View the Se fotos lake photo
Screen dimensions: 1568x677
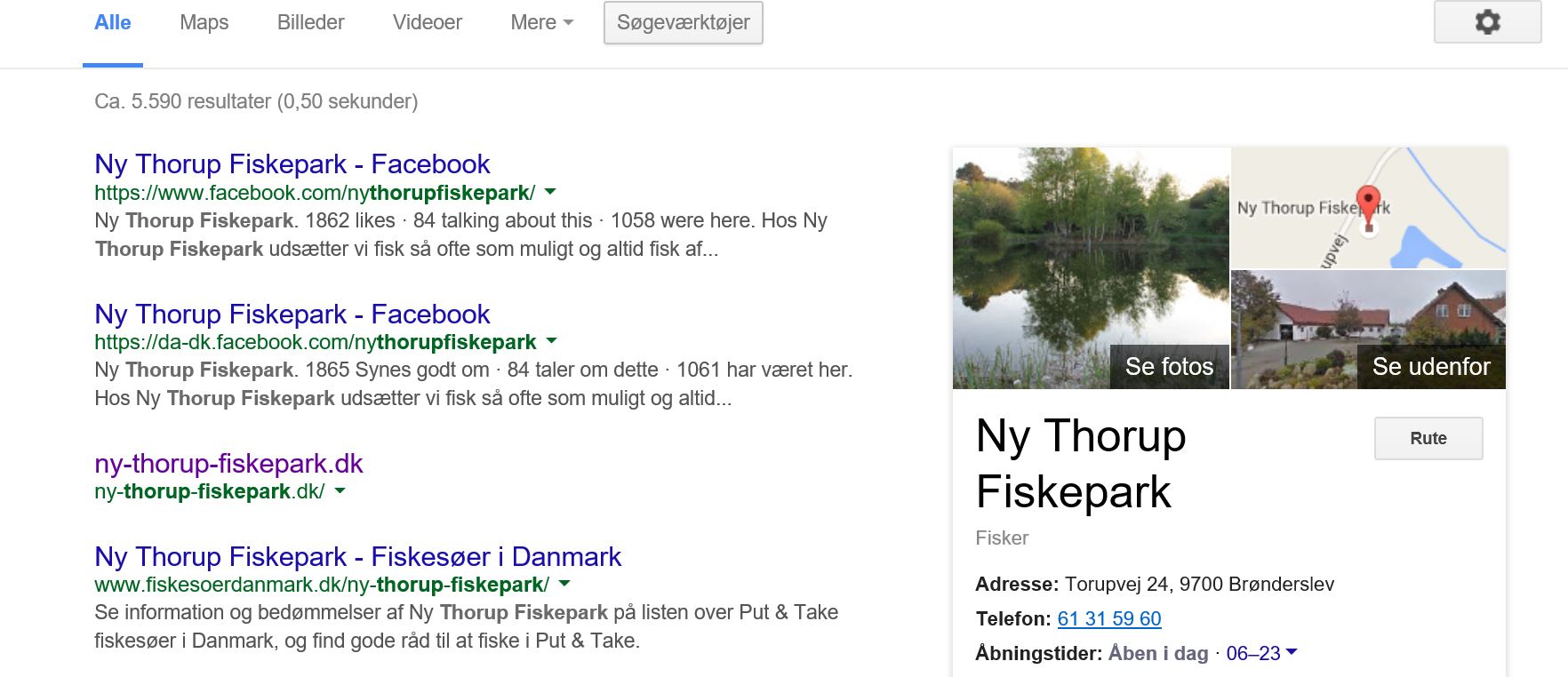click(1091, 268)
